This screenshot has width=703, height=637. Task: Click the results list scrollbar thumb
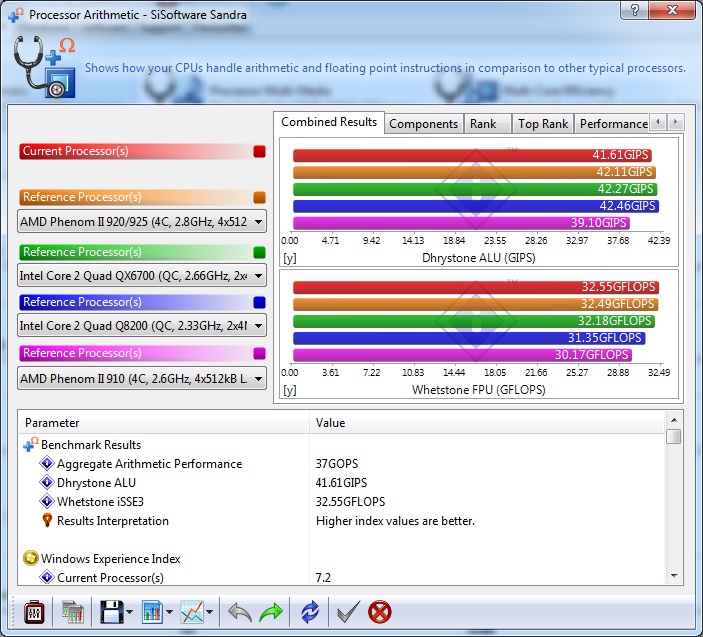pos(673,436)
